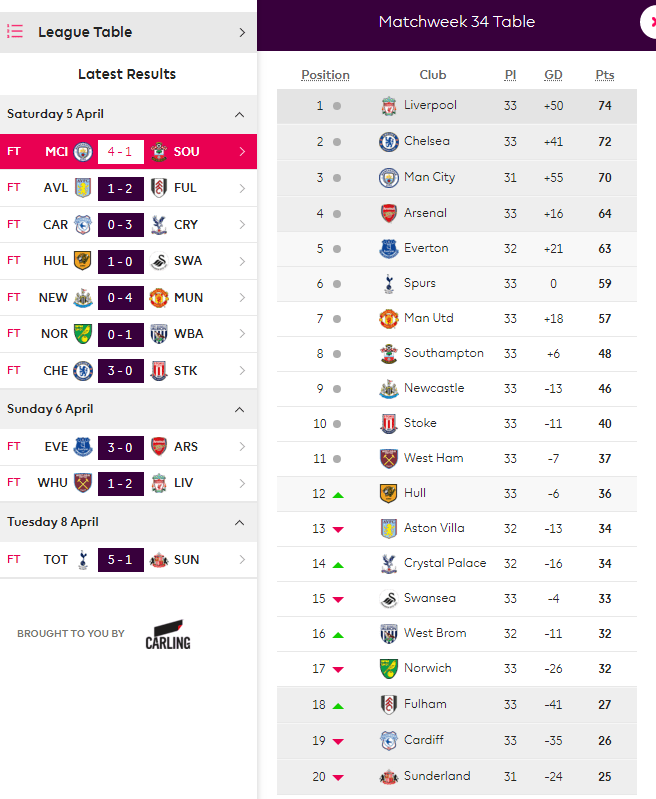This screenshot has height=799, width=656.
Task: Click the Everton crest in the EVE v ARS result
Action: (x=84, y=447)
